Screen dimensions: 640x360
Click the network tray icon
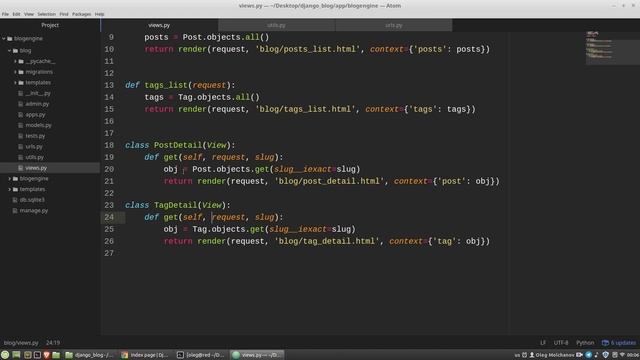[x=622, y=355]
